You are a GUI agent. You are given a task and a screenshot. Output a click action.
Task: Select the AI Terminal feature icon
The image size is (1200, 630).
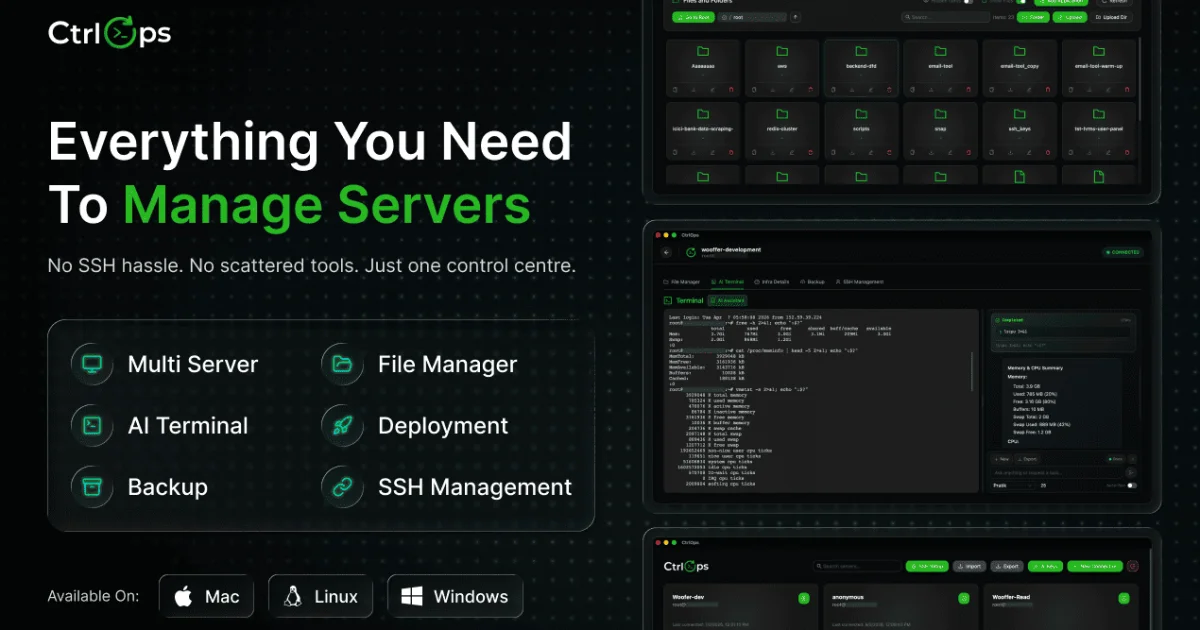(91, 425)
